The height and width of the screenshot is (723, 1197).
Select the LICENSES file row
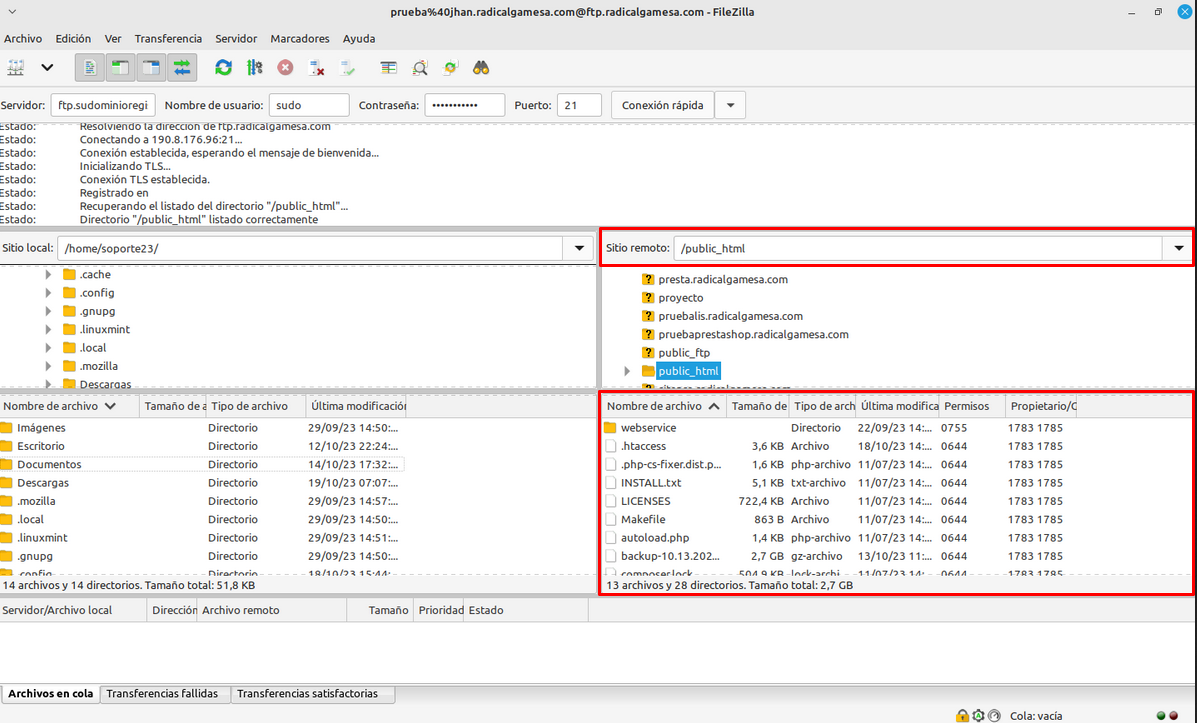pyautogui.click(x=840, y=501)
